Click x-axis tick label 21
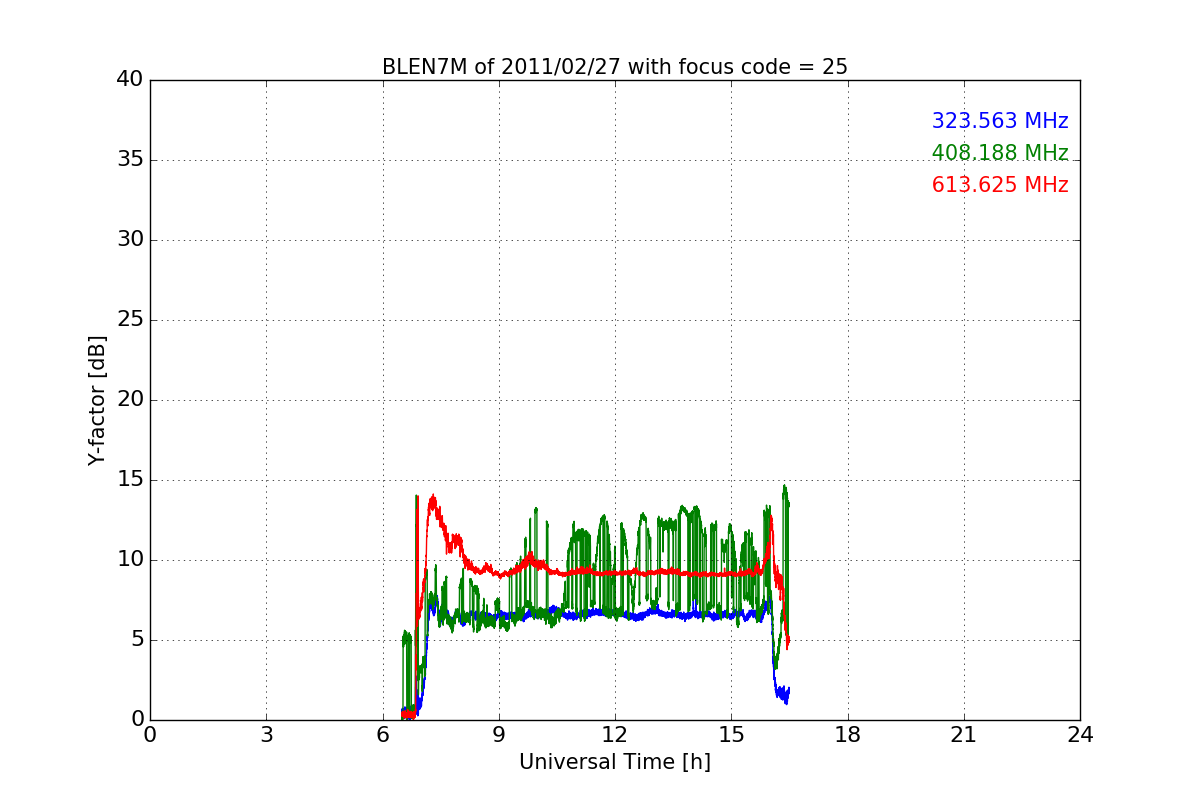 pyautogui.click(x=964, y=735)
